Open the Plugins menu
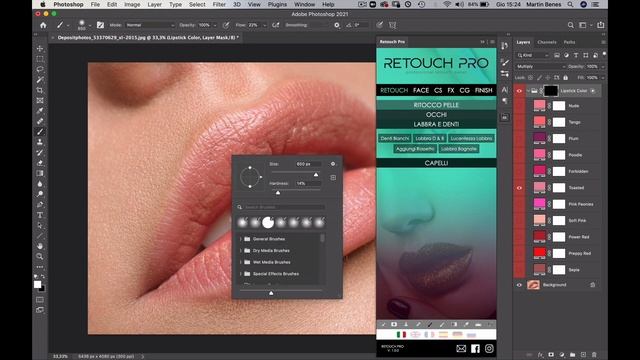This screenshot has height=360, width=640. pyautogui.click(x=277, y=4)
